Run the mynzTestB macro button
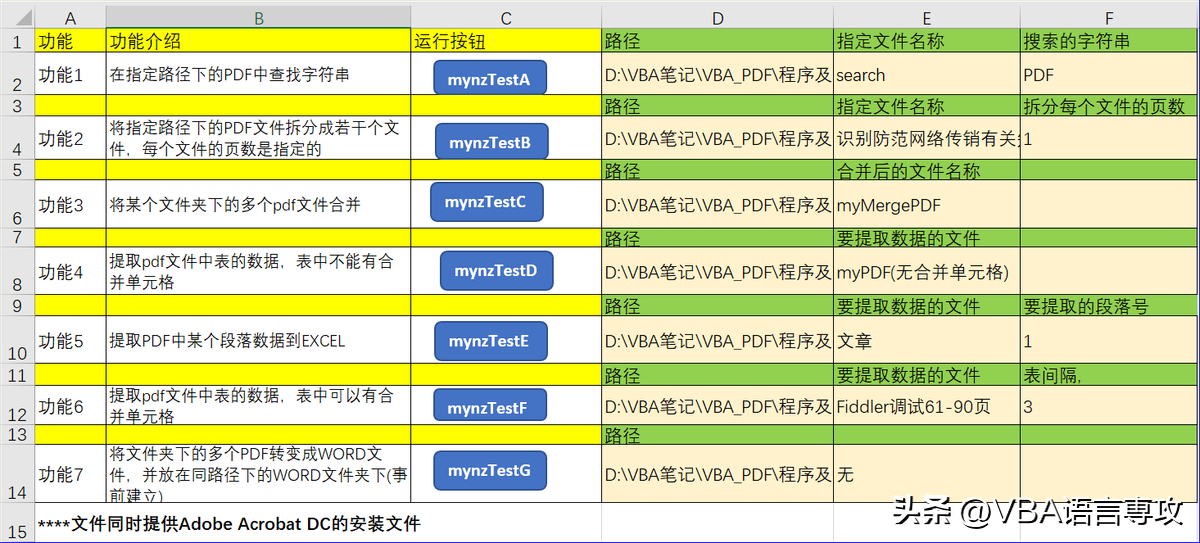Screen dimensions: 1200x543 (x=491, y=141)
